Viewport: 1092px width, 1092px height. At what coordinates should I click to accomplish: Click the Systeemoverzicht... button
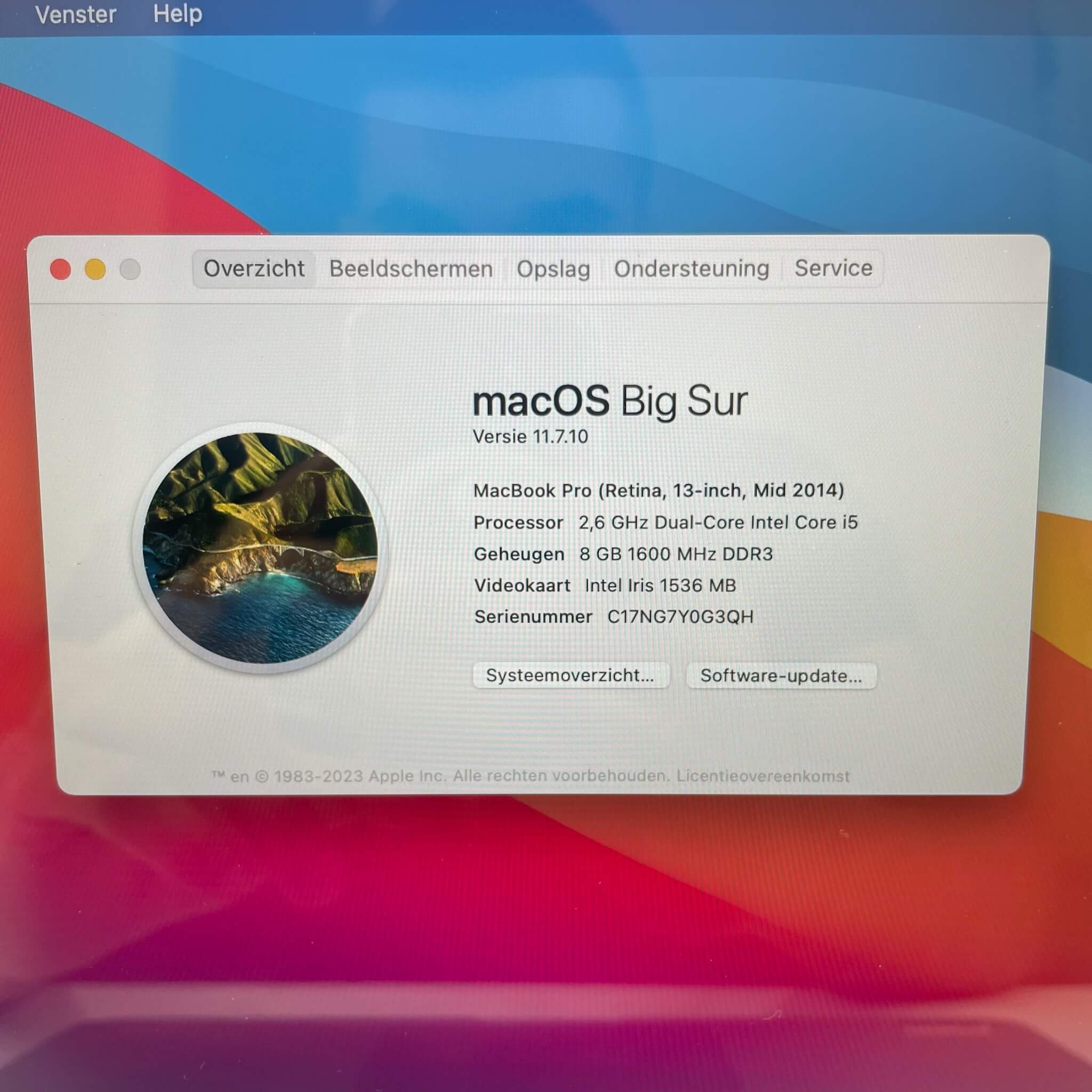click(x=571, y=676)
